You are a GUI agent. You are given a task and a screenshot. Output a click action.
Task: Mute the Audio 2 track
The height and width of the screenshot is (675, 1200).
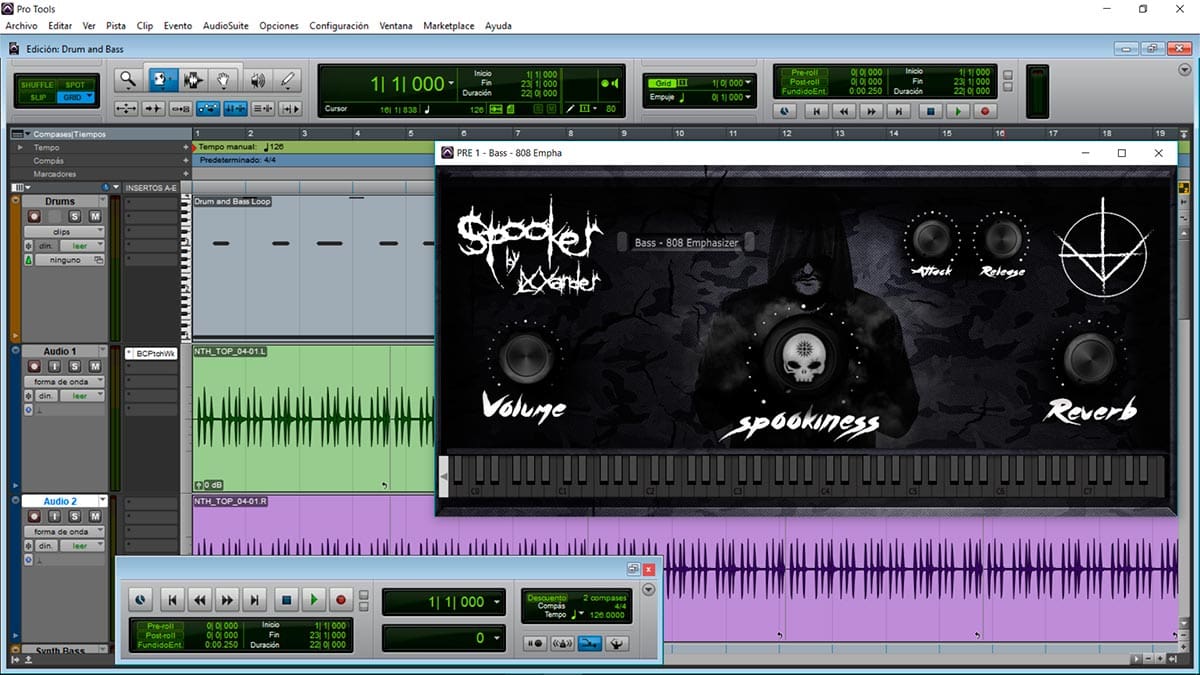coord(94,516)
